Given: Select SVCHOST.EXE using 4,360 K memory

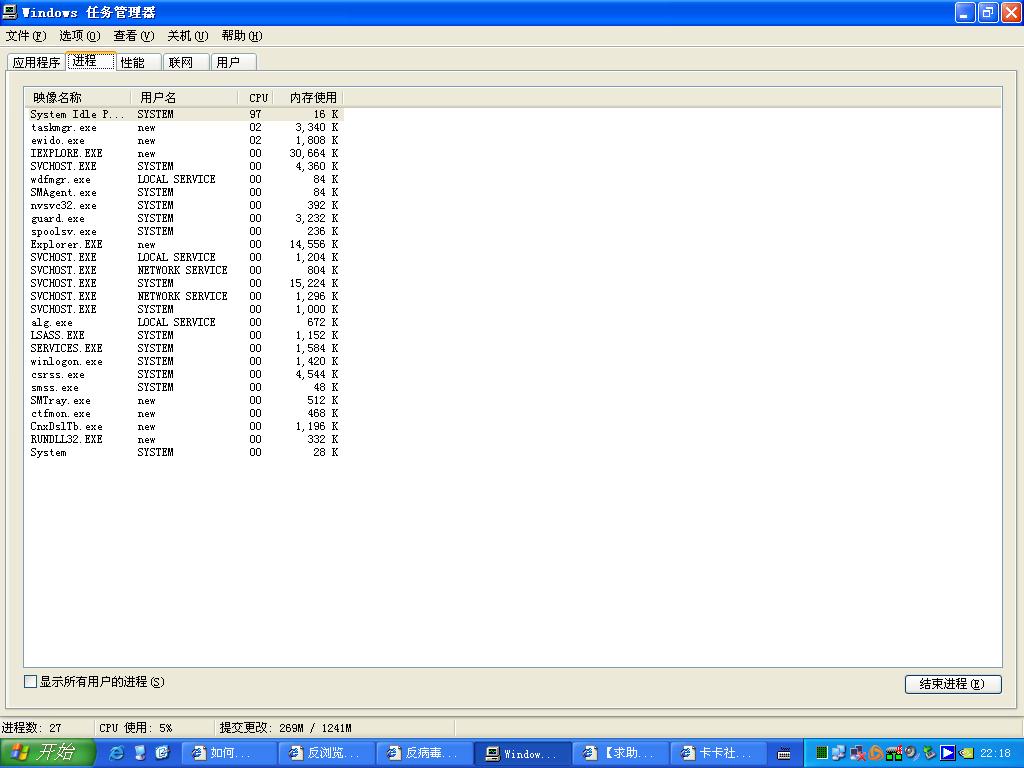Looking at the screenshot, I should point(184,167).
